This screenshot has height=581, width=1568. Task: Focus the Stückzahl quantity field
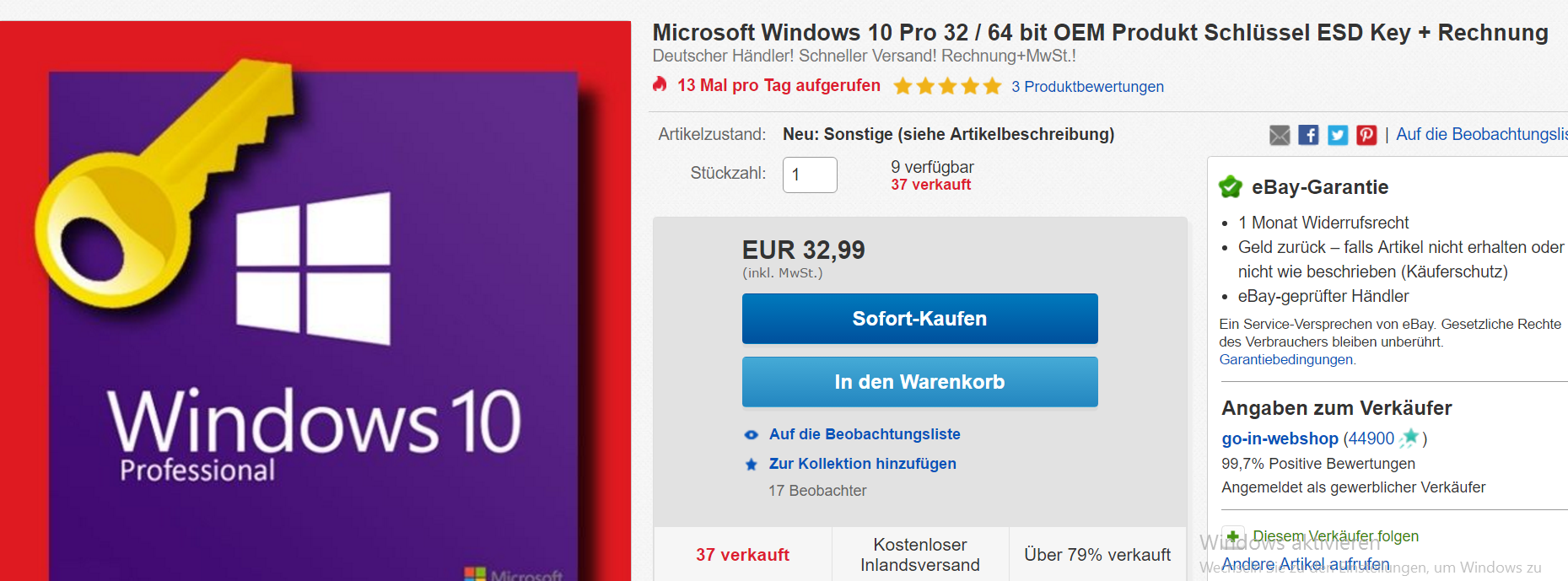[810, 175]
